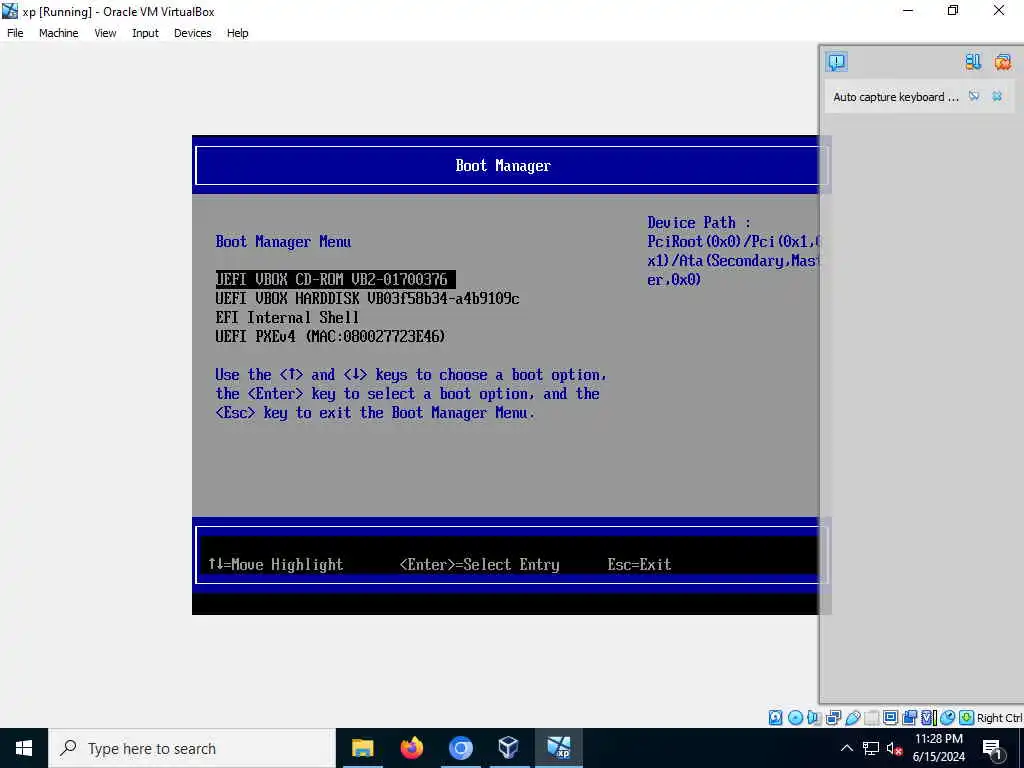Click the shared folders status icon

click(871, 718)
